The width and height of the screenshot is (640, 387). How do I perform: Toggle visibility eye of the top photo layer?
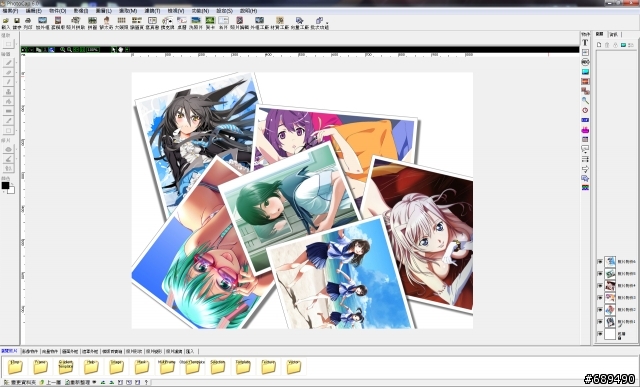coord(600,262)
